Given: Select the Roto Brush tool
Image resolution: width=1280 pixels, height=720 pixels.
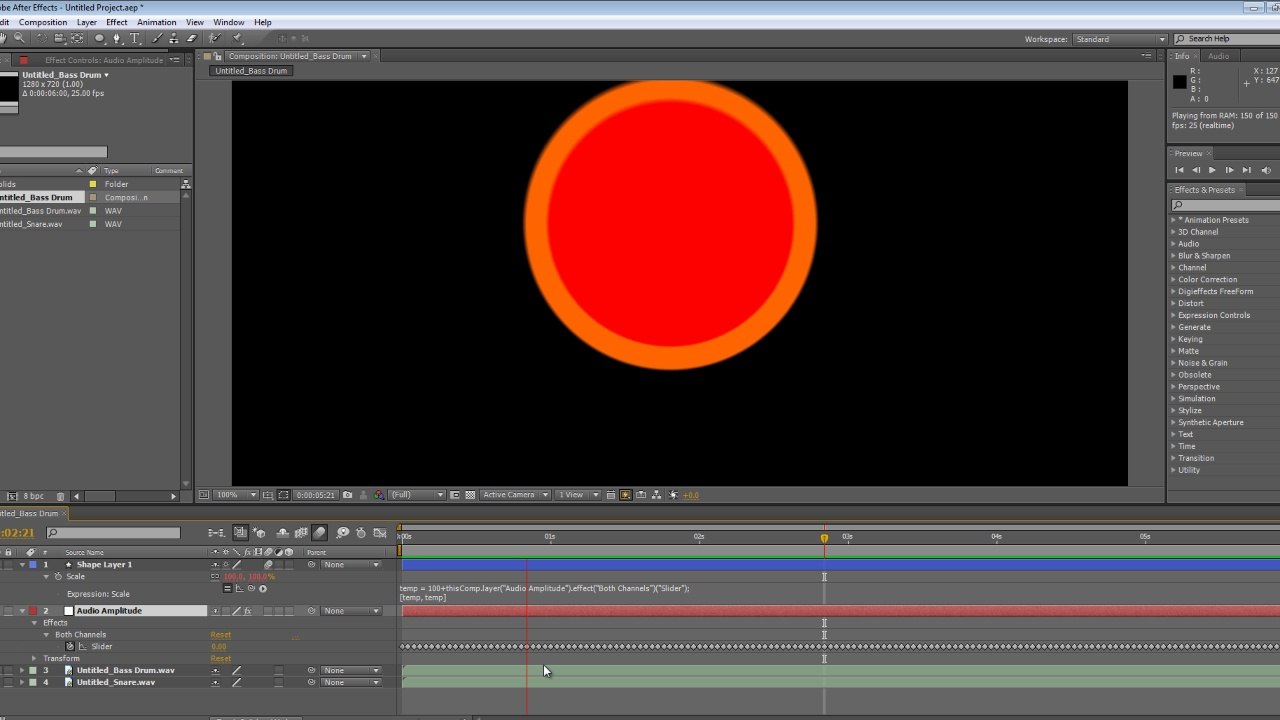Looking at the screenshot, I should pos(215,38).
